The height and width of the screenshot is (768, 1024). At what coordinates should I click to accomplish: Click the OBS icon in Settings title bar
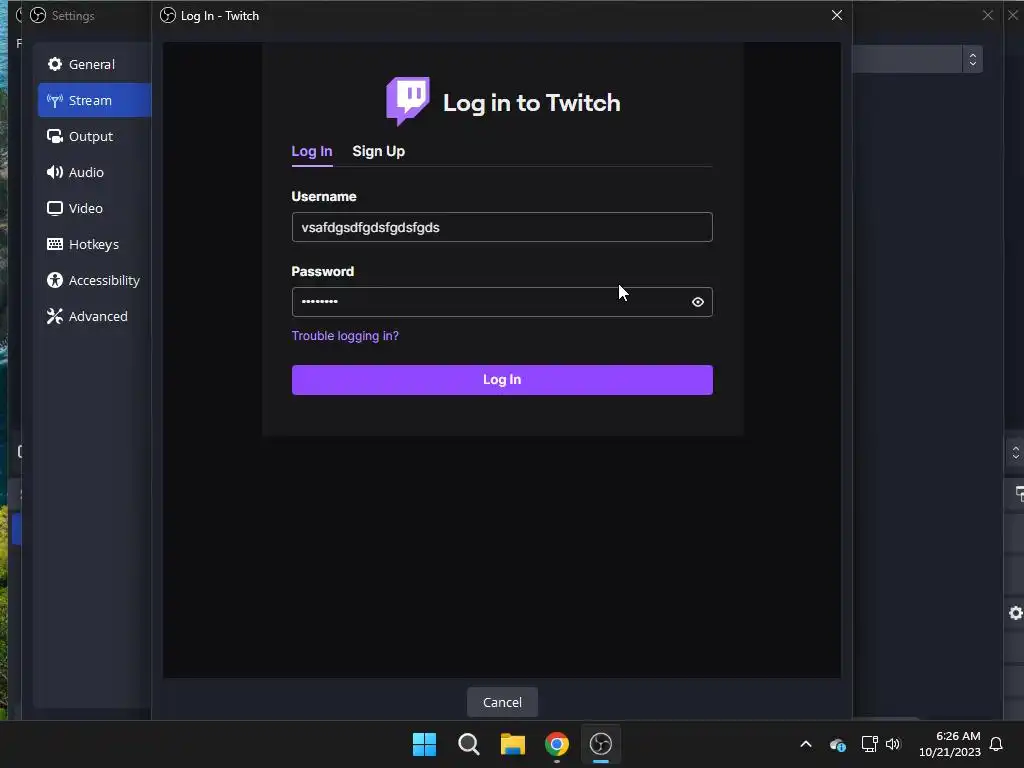click(x=38, y=15)
